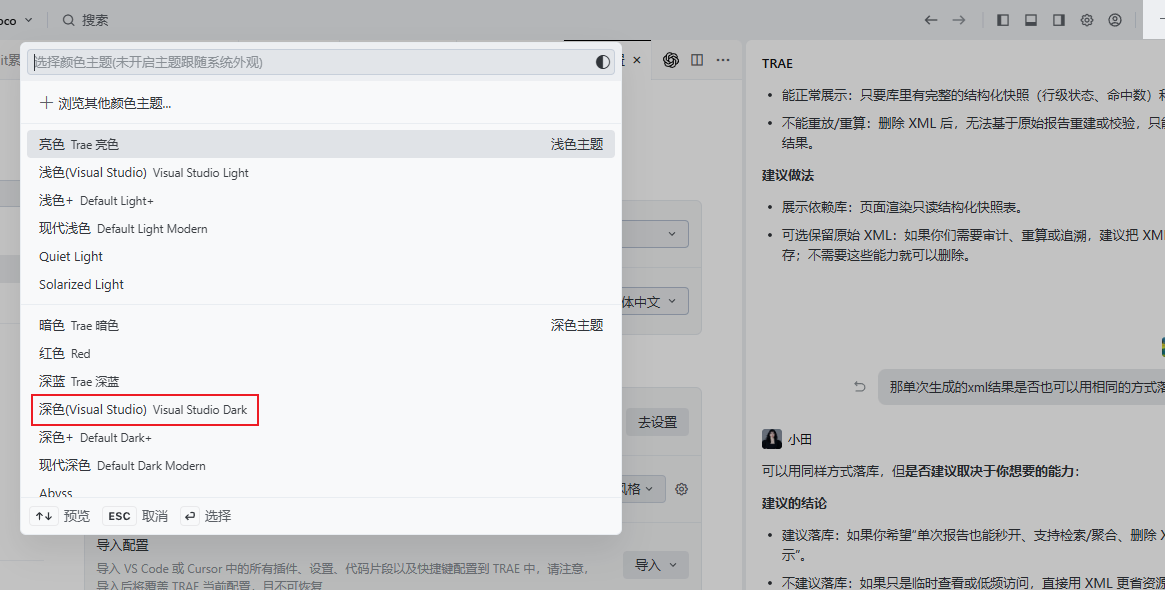This screenshot has height=590, width=1165.
Task: Toggle the bottom panel layout icon
Action: tap(1031, 20)
